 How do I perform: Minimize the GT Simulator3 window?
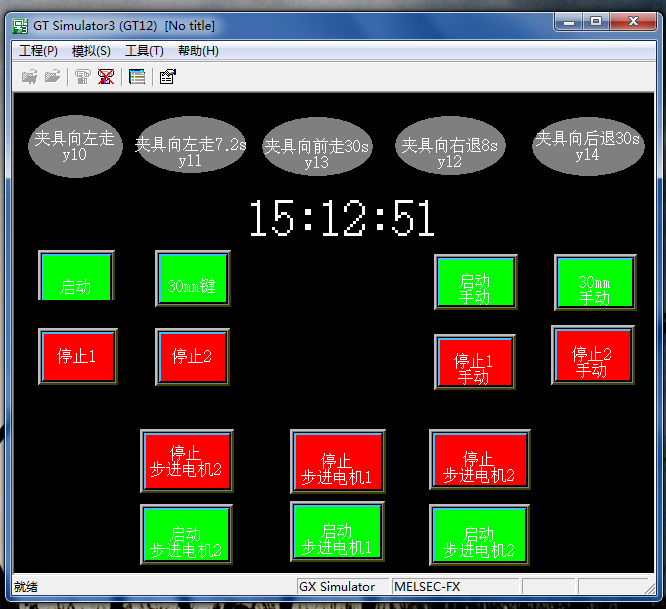tap(569, 21)
